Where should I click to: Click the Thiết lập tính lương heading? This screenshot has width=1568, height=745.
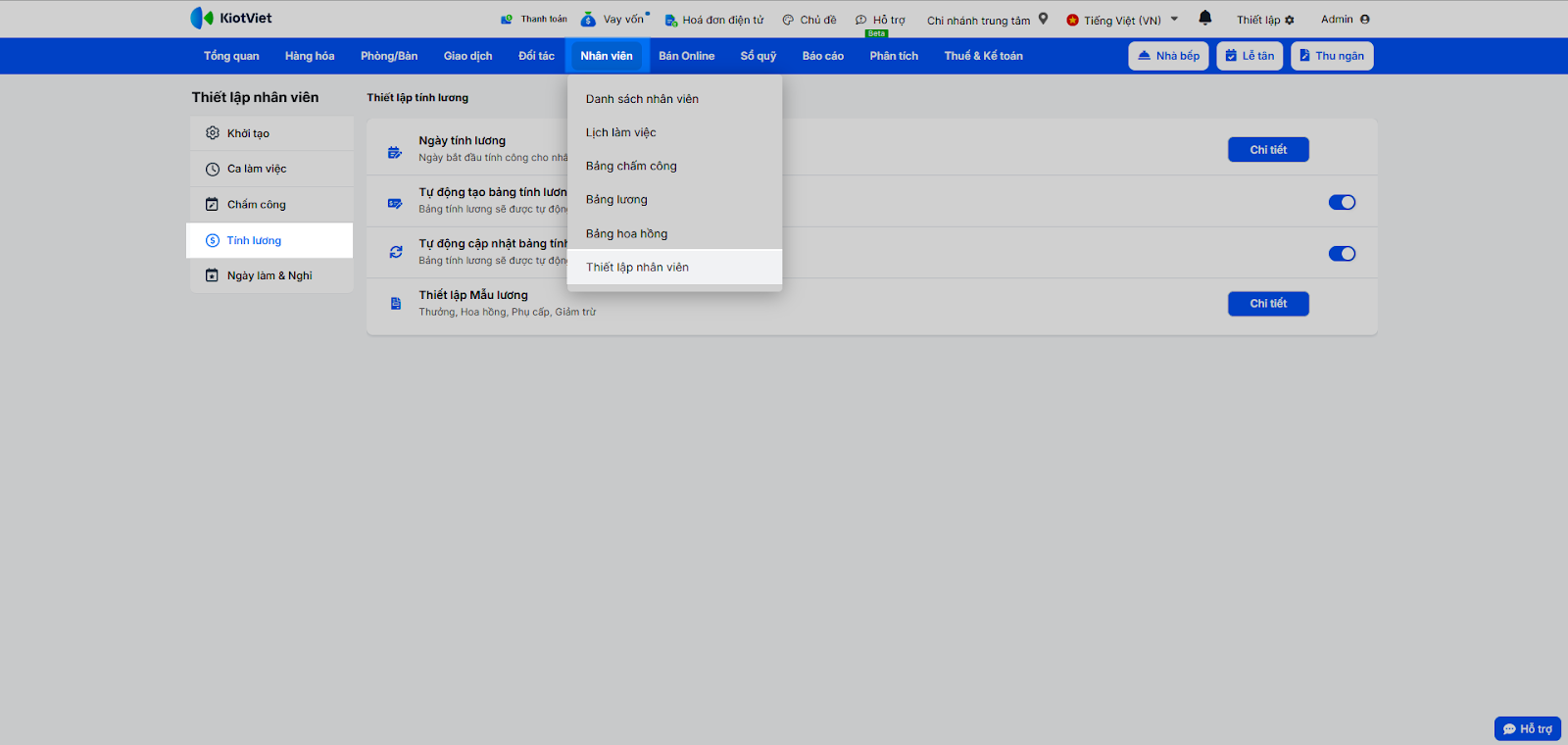pos(417,98)
